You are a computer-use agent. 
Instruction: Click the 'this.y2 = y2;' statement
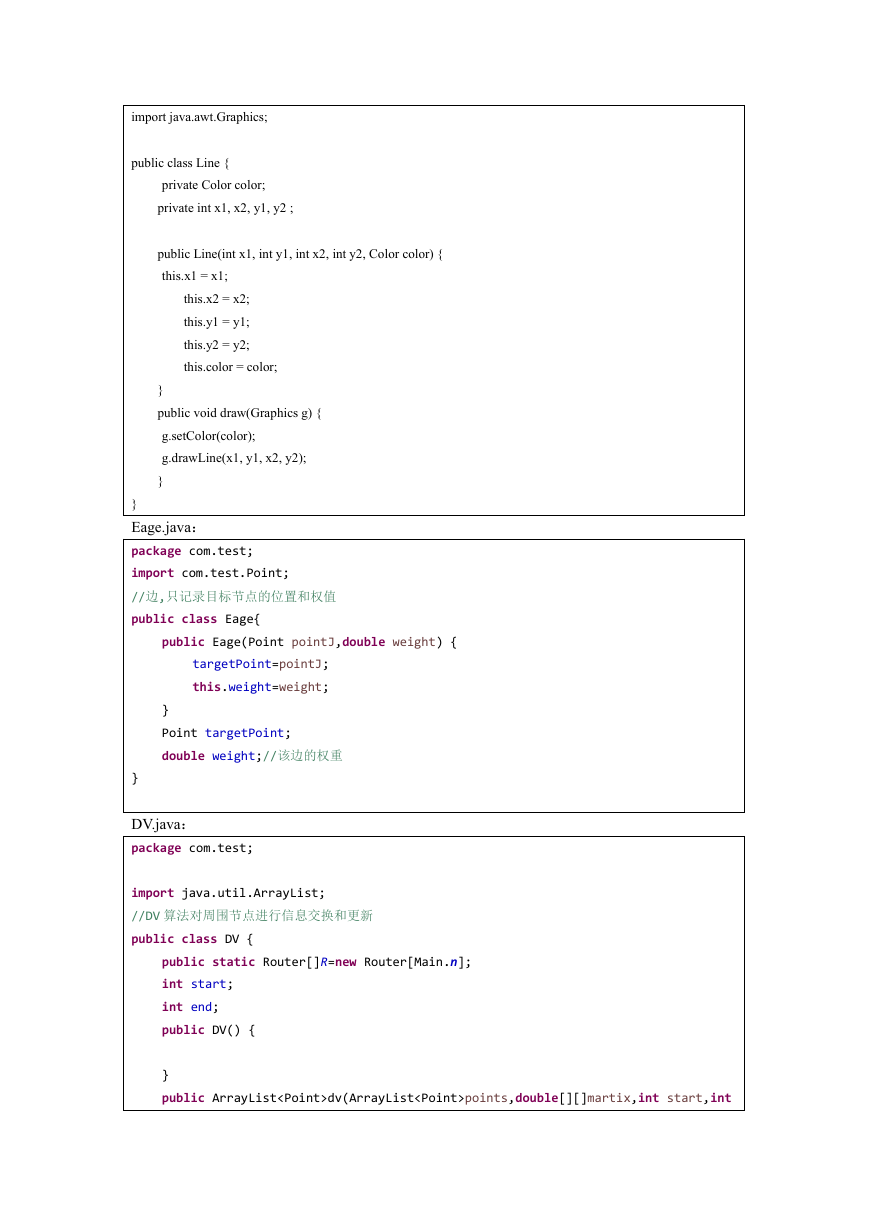click(217, 345)
